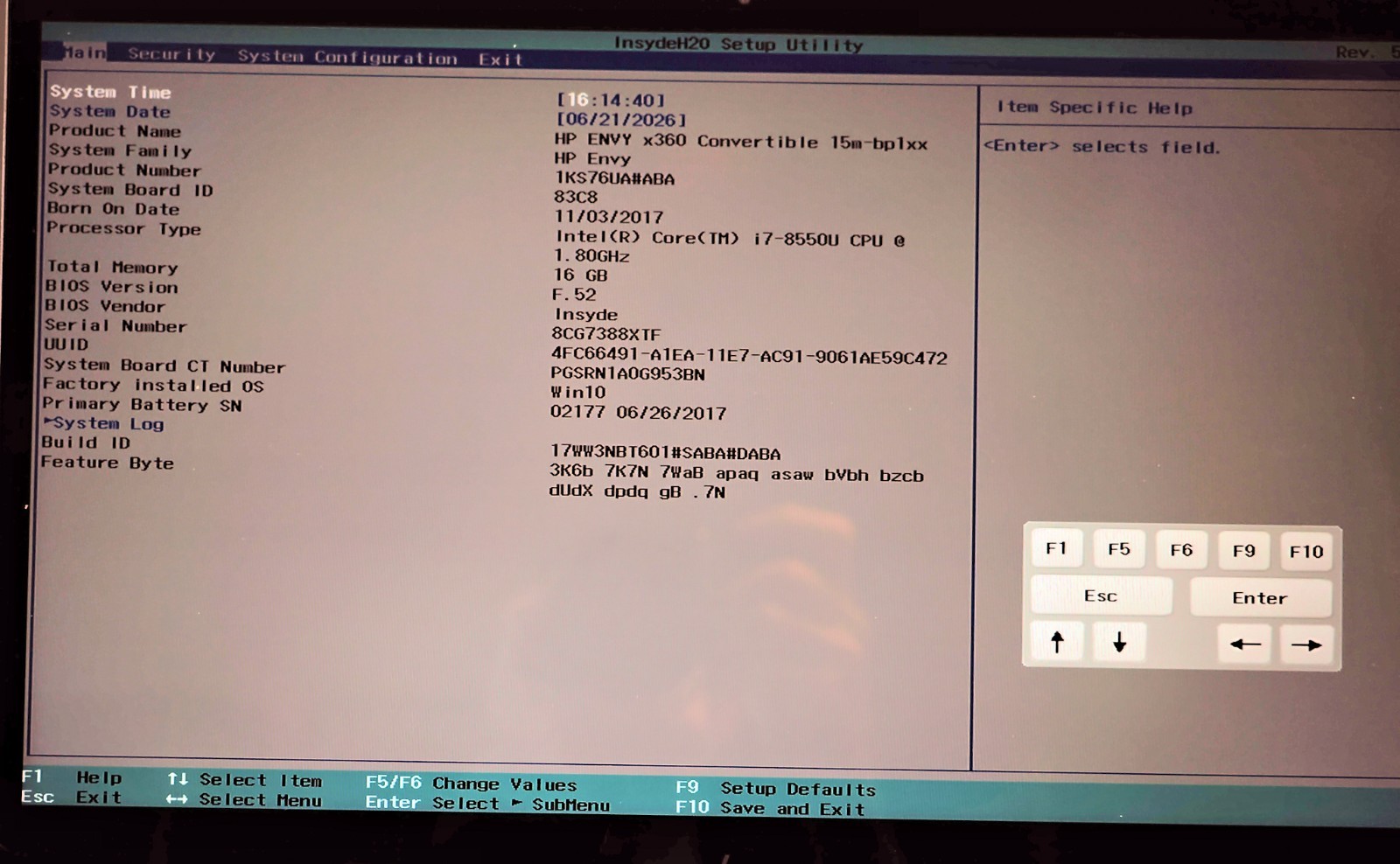The width and height of the screenshot is (1400, 864).
Task: Tap the down arrow key icon
Action: (x=1119, y=643)
